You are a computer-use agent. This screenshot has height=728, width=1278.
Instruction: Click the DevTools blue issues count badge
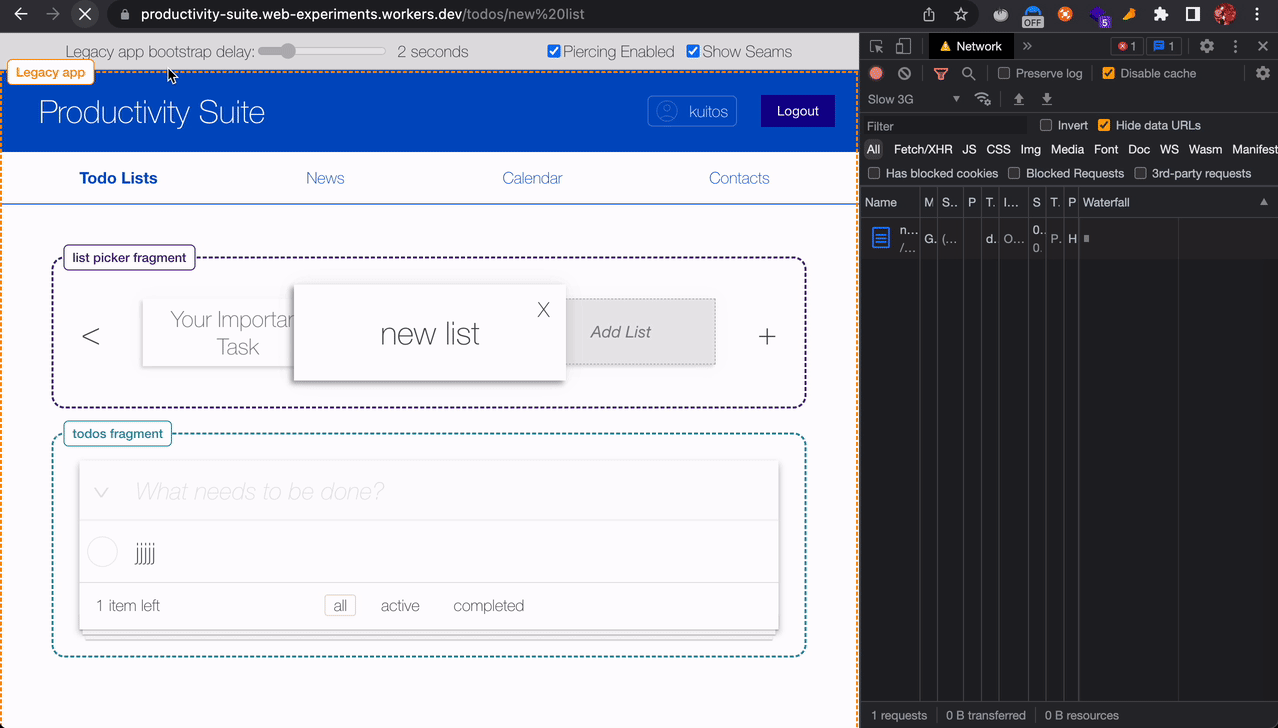click(1163, 46)
